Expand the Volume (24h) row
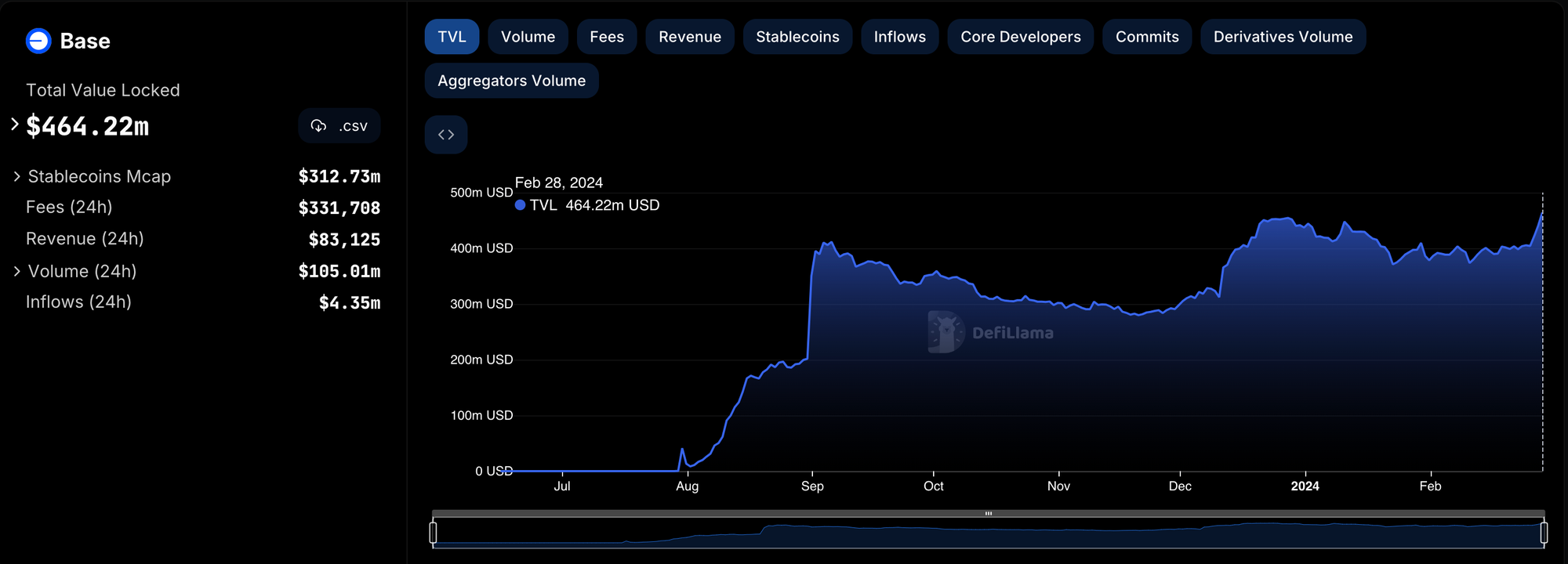This screenshot has height=564, width=1568. (17, 271)
